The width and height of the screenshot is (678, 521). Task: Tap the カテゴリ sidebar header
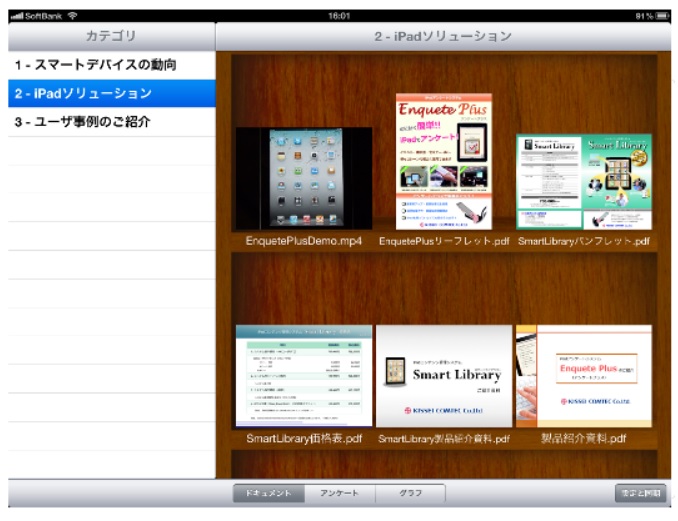(x=112, y=36)
